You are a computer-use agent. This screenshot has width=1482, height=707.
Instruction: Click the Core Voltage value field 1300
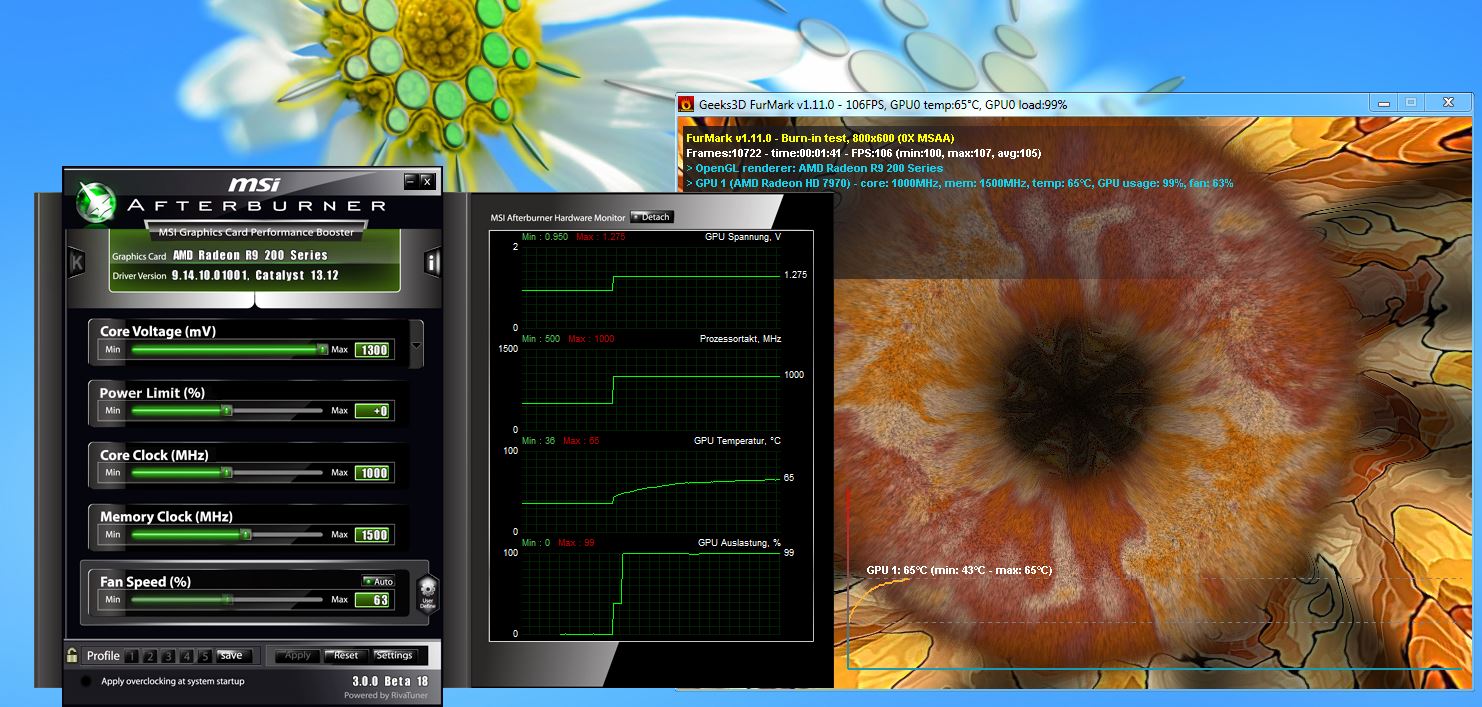373,350
